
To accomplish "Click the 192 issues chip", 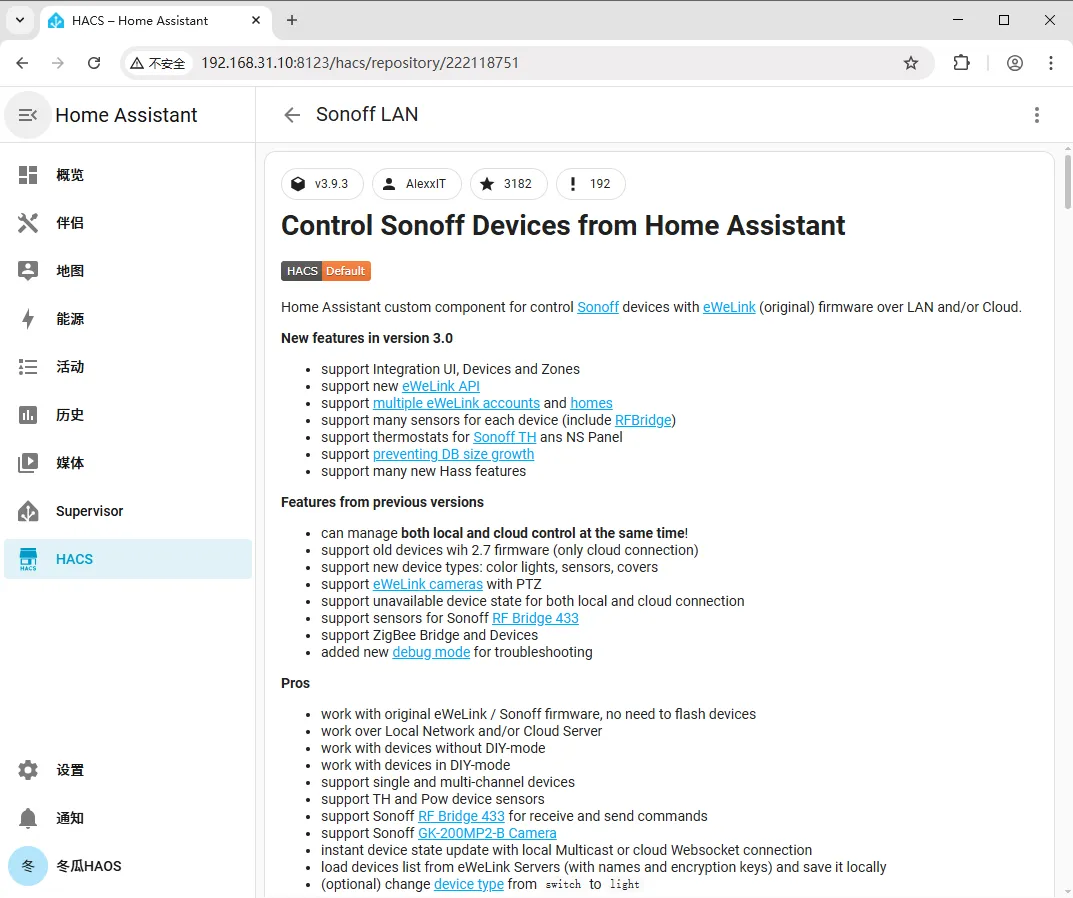I will click(x=590, y=183).
